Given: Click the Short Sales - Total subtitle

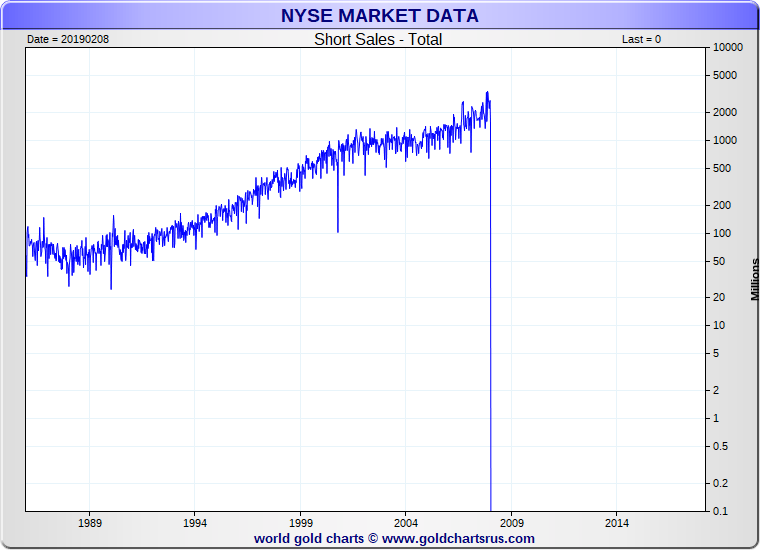Looking at the screenshot, I should pyautogui.click(x=378, y=39).
